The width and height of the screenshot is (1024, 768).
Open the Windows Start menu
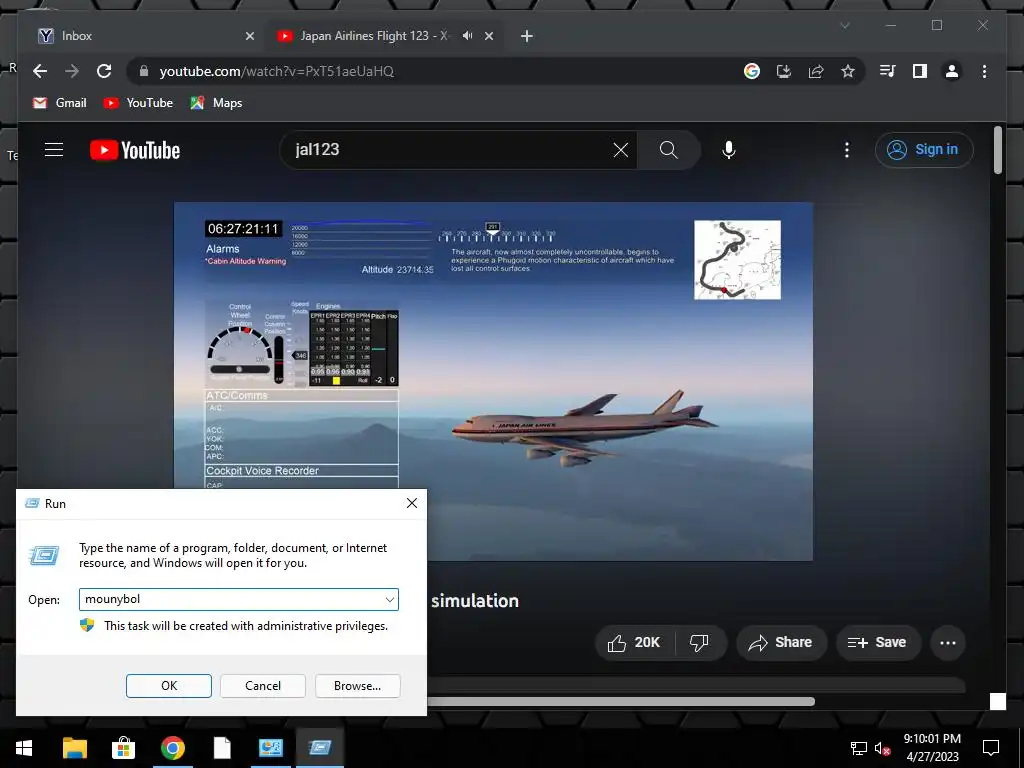point(24,748)
